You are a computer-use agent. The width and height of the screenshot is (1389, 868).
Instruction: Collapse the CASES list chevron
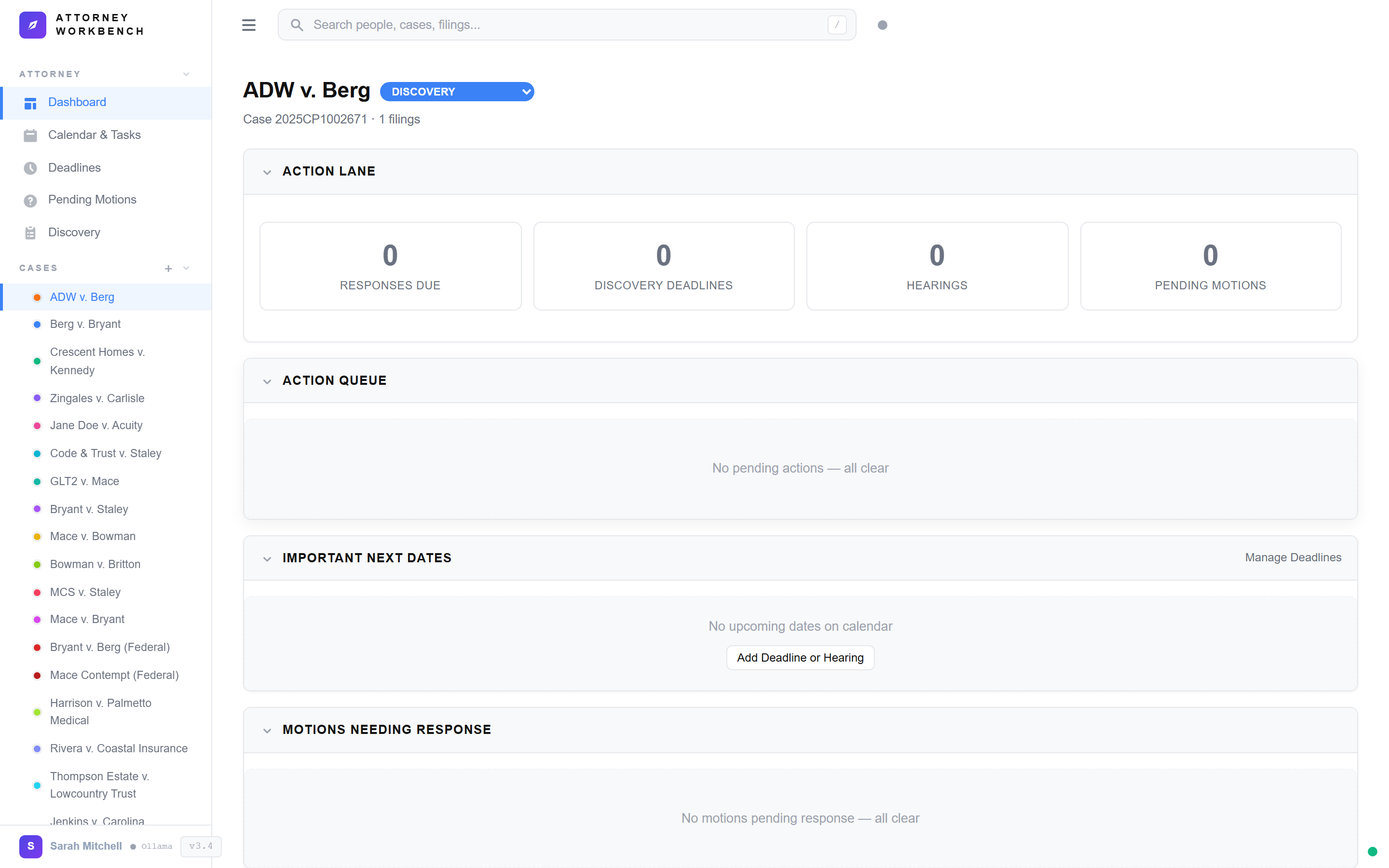185,268
